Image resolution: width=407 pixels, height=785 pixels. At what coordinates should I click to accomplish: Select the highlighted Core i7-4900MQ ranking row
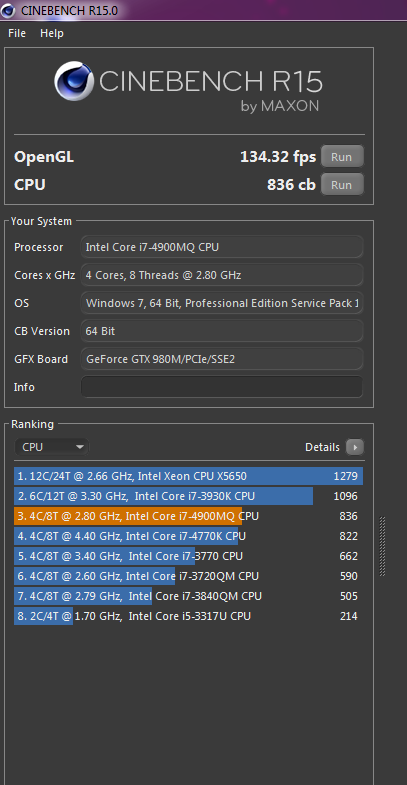[188, 516]
